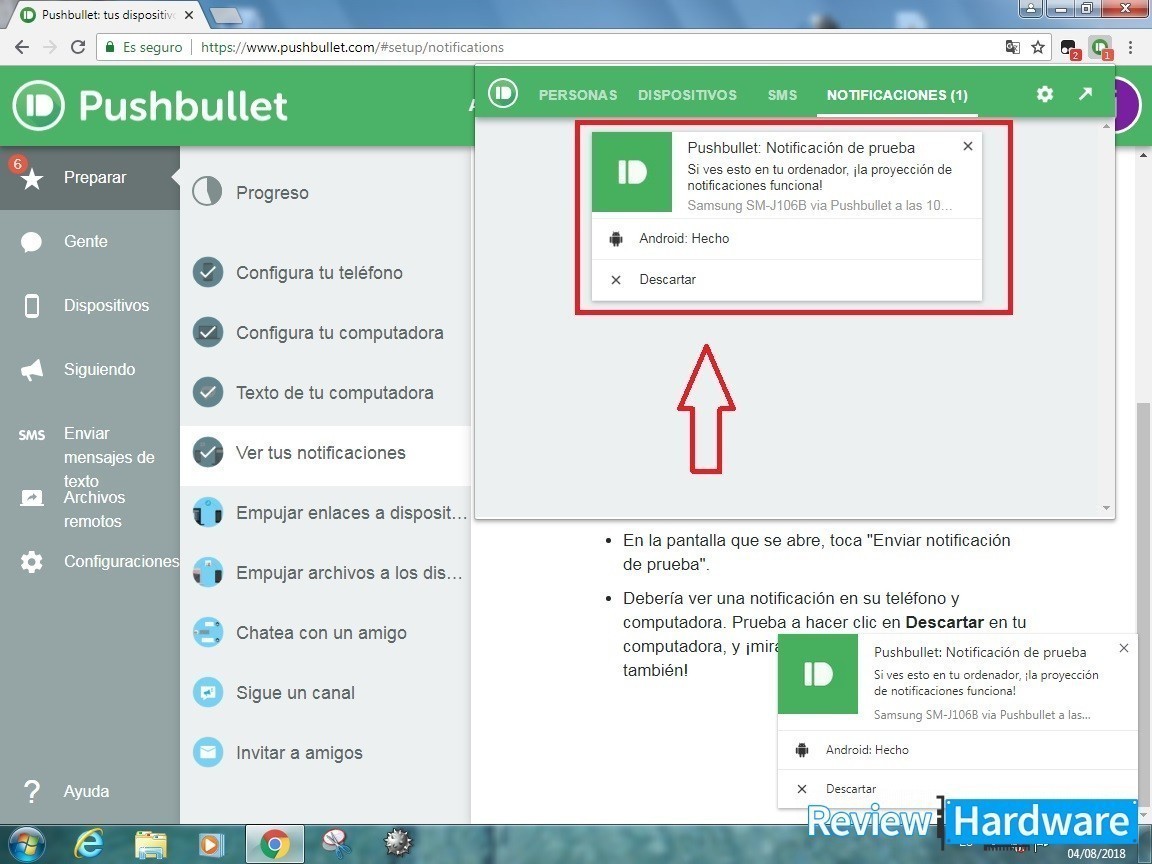Pop out extension window arrow icon

tap(1085, 93)
